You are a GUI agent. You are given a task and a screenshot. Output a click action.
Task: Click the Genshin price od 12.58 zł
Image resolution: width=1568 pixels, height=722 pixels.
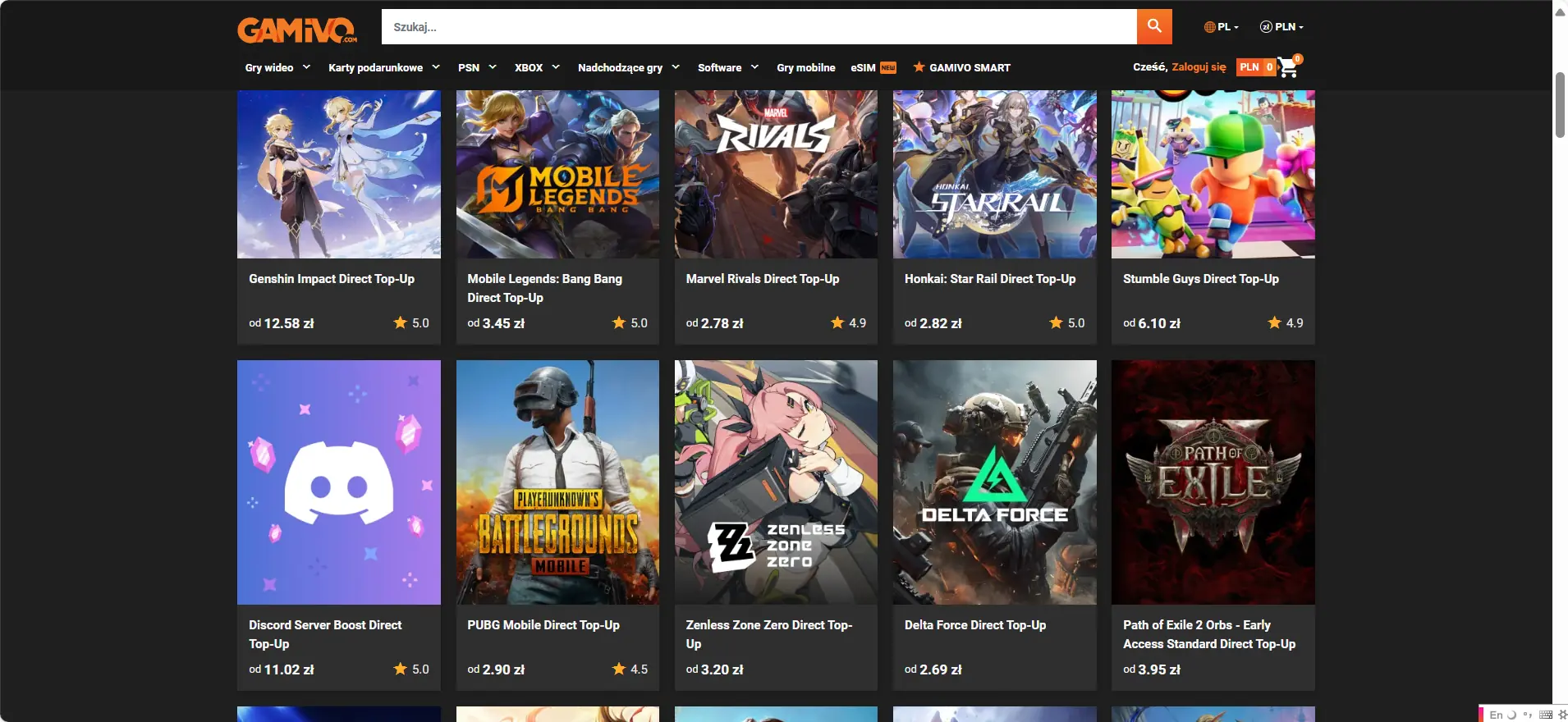282,323
